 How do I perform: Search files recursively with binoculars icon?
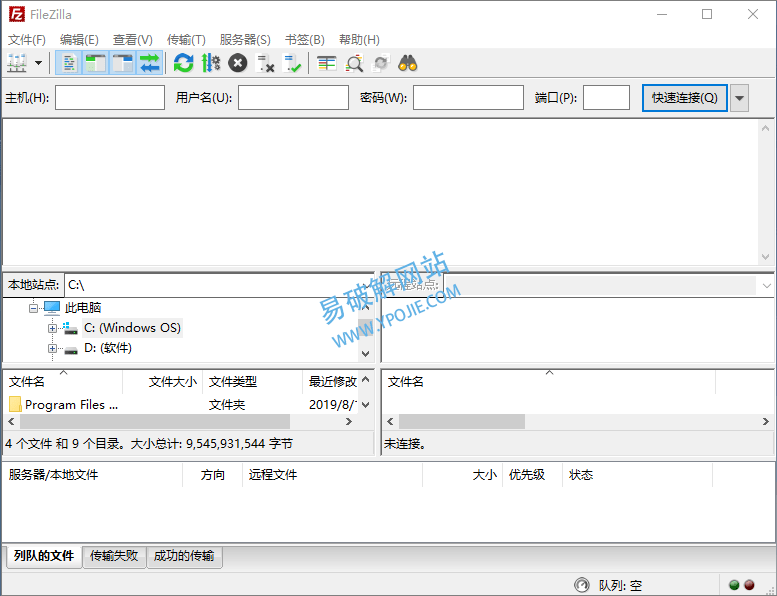(408, 63)
